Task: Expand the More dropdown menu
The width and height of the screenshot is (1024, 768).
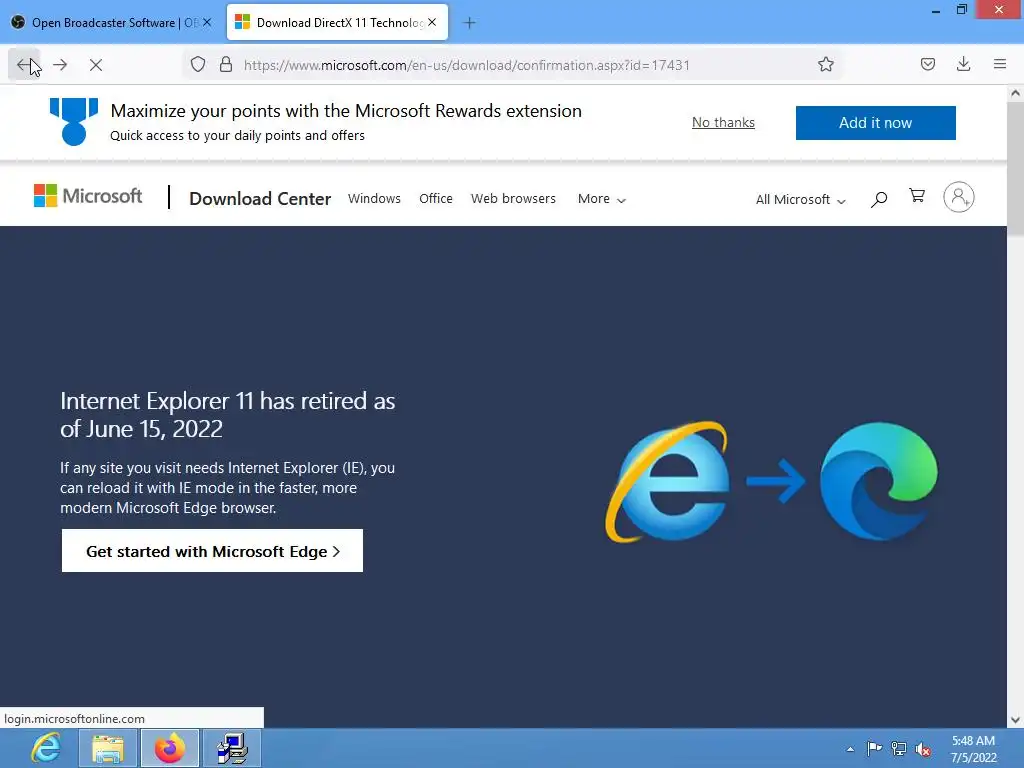Action: 601,199
